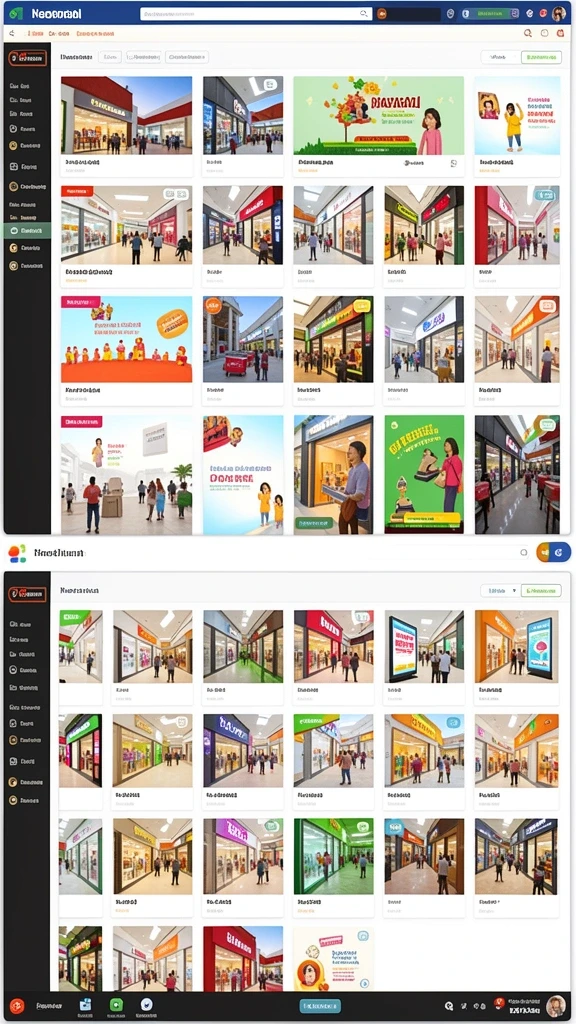Image resolution: width=576 pixels, height=1024 pixels.
Task: Click the teal button at taskbar center
Action: (320, 1006)
